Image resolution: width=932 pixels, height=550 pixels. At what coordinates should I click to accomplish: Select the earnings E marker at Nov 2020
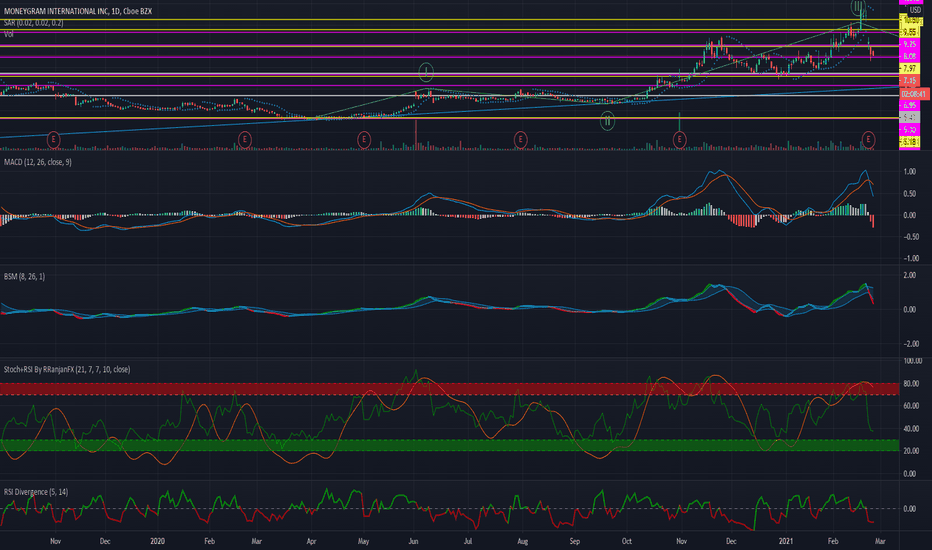point(679,140)
